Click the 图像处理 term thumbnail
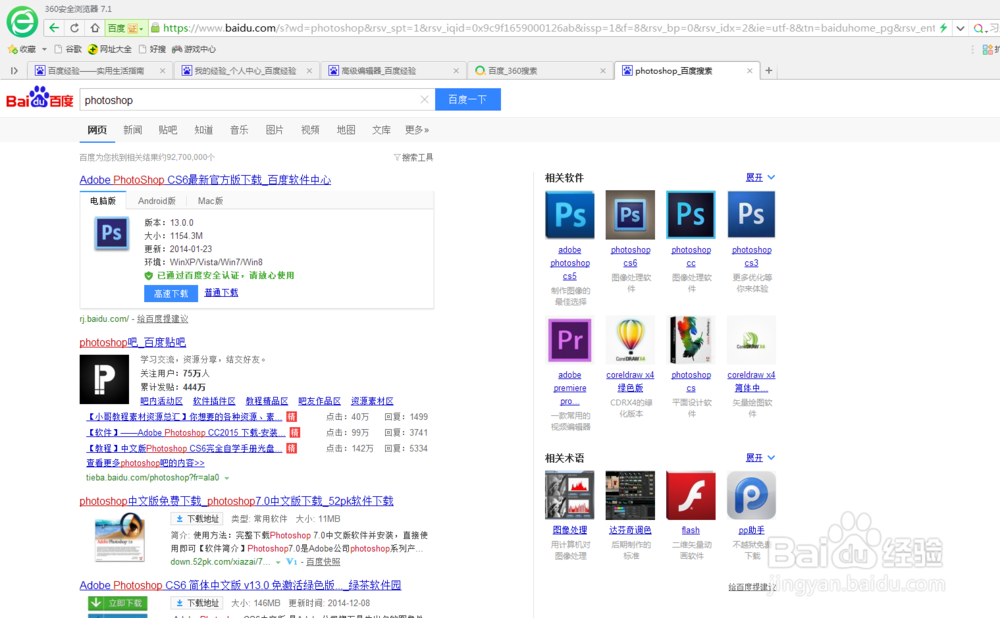 point(570,495)
